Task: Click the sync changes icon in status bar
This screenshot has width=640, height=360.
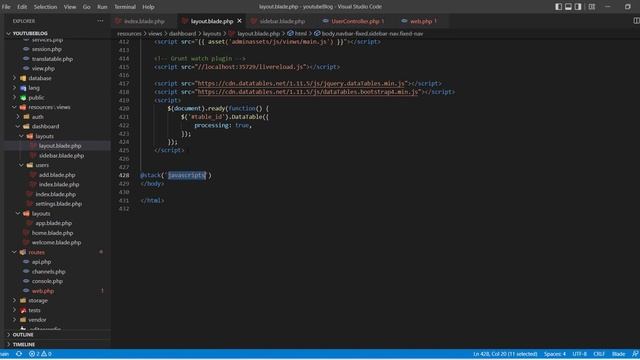Action: tap(19, 354)
